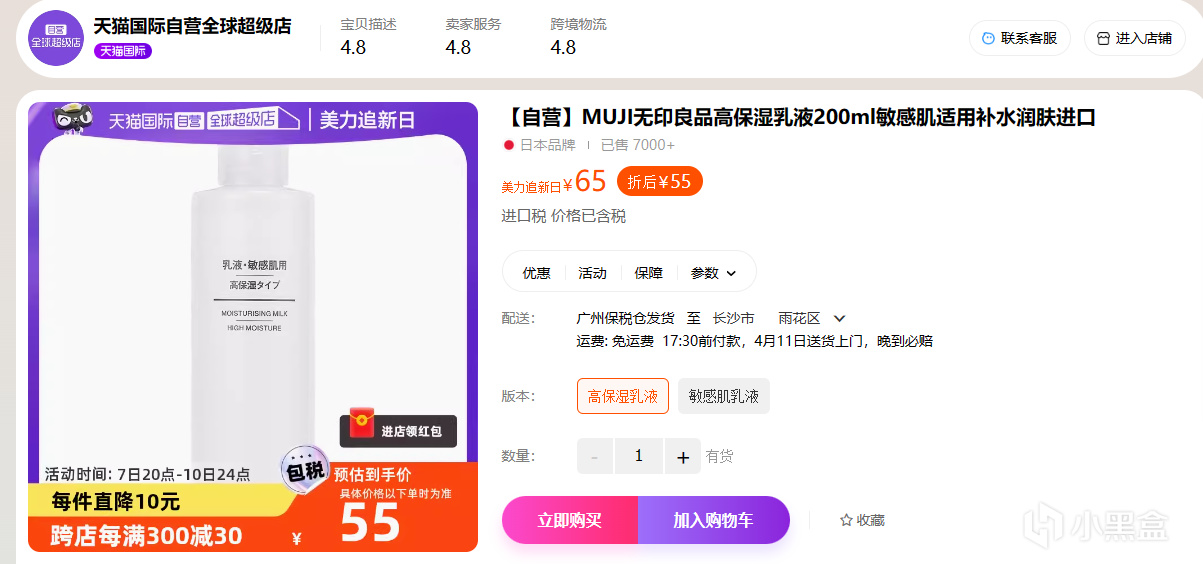Click the 美力追新日 ¥65 price
1203x564 pixels.
(554, 182)
